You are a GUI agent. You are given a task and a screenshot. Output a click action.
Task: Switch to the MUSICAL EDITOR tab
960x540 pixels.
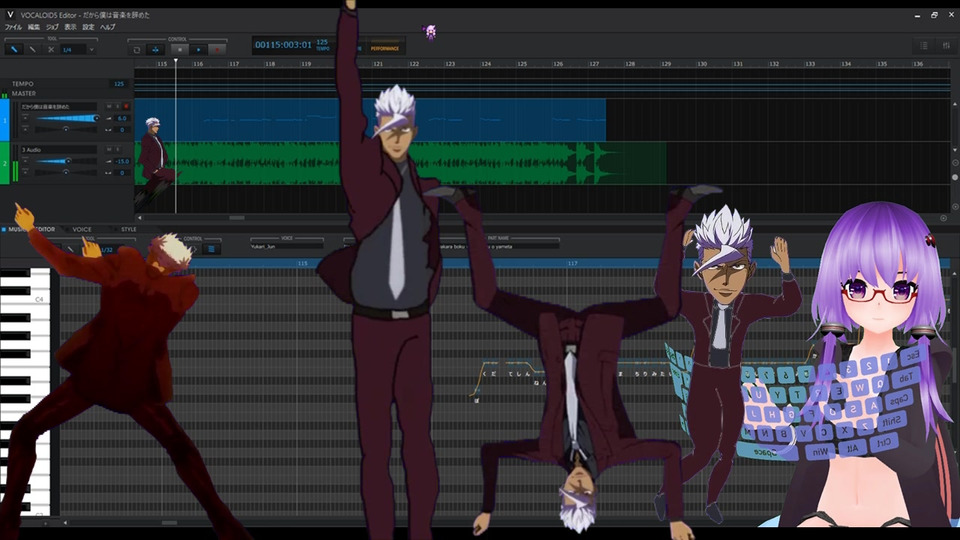pos(31,230)
